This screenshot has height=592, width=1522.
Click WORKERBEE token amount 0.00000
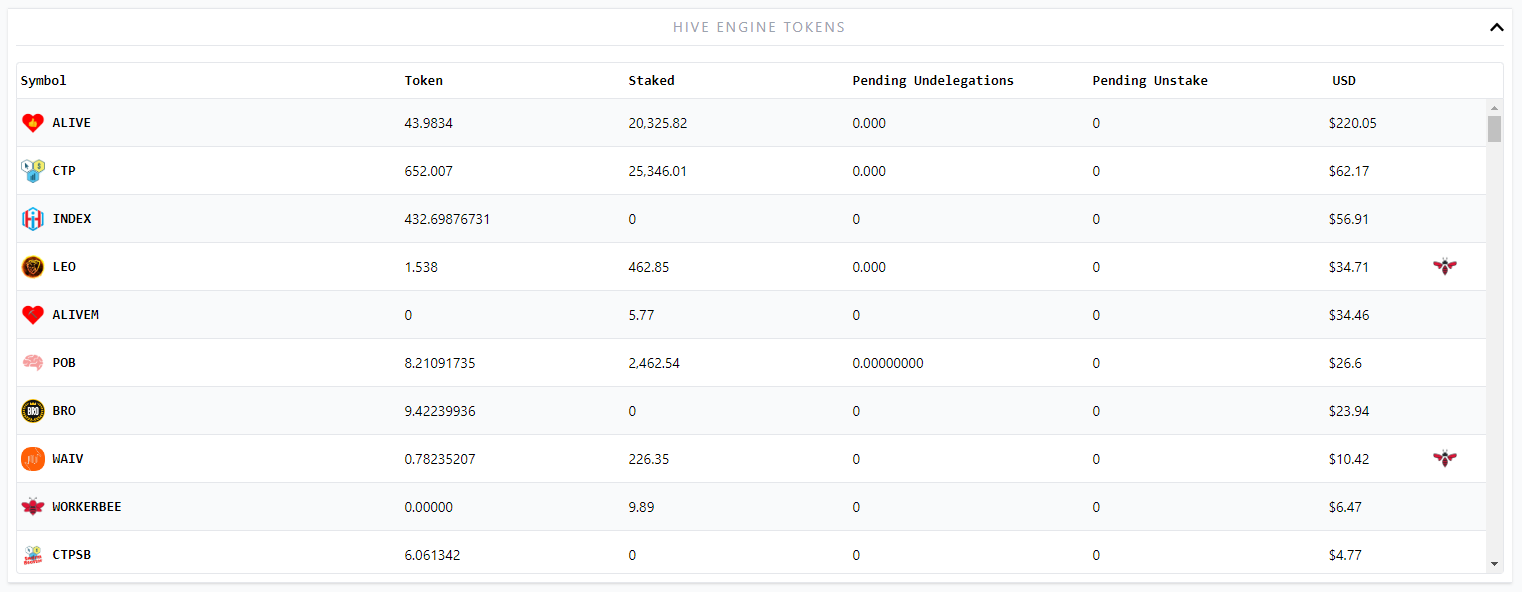coord(429,507)
